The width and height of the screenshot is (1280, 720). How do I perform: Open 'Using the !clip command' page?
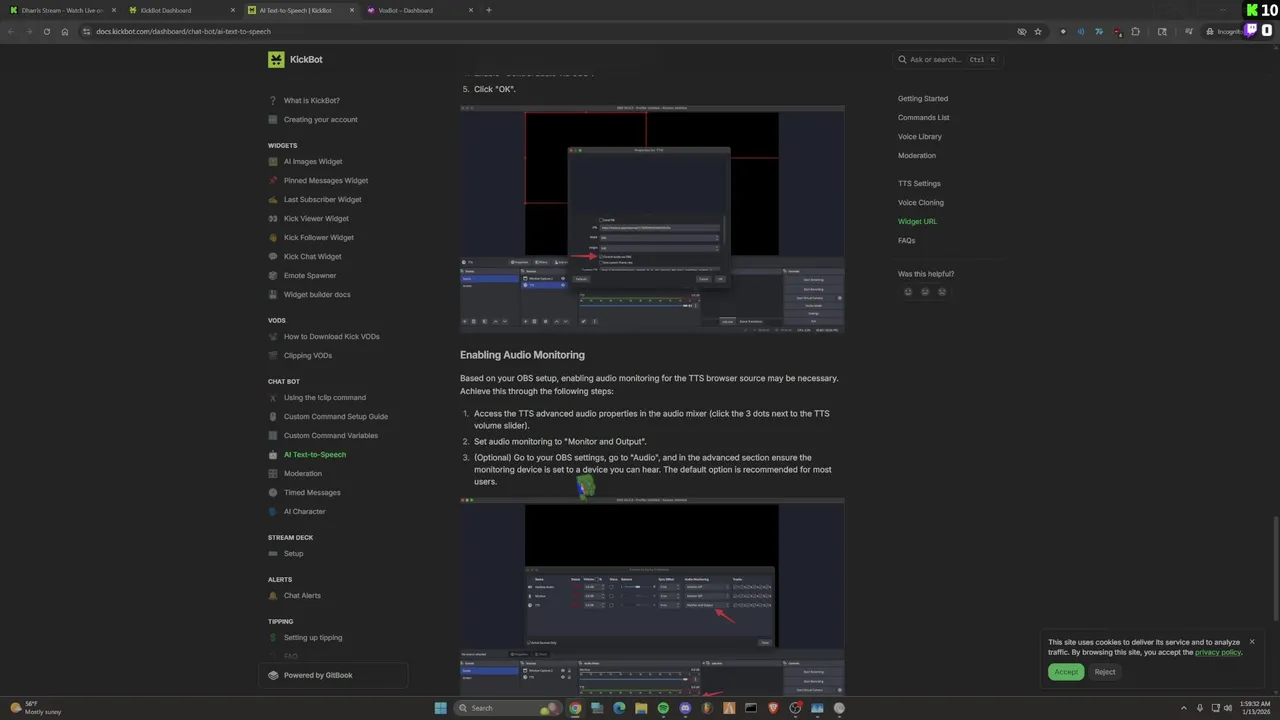point(324,398)
